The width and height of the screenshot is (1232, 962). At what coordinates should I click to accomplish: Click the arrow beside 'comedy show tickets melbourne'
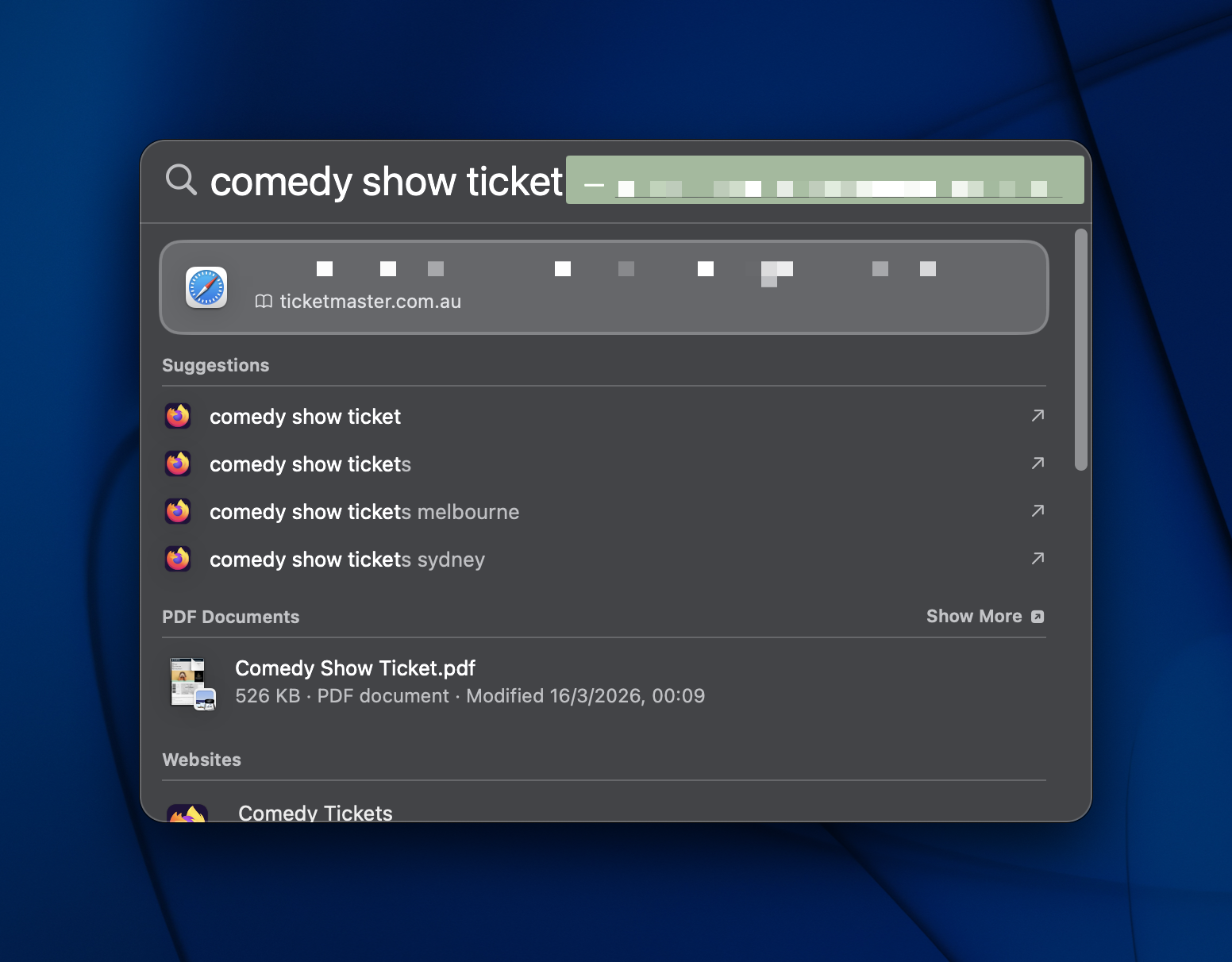(1038, 511)
